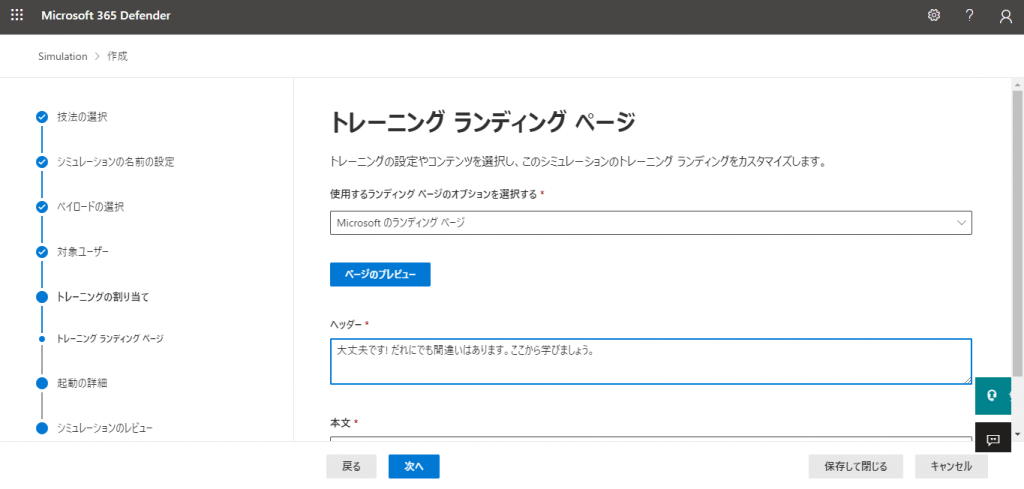Image resolution: width=1024 pixels, height=489 pixels.
Task: Click the vertical scrollbar down arrow
Action: [1017, 434]
